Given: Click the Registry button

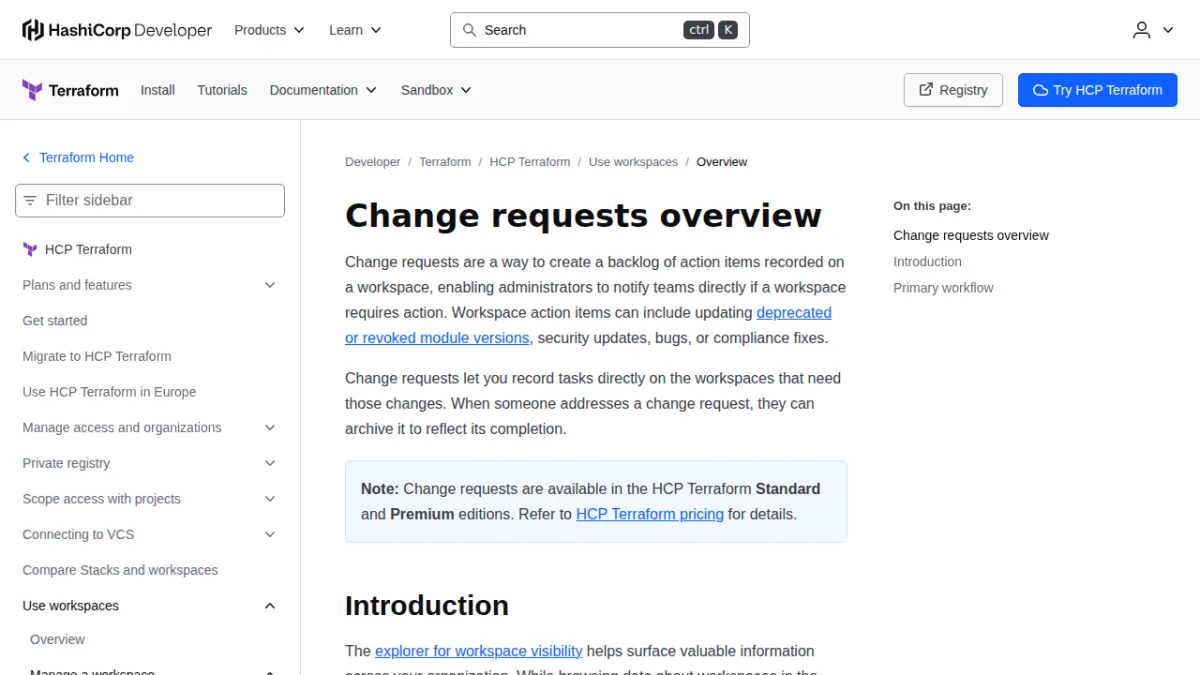Looking at the screenshot, I should point(953,90).
